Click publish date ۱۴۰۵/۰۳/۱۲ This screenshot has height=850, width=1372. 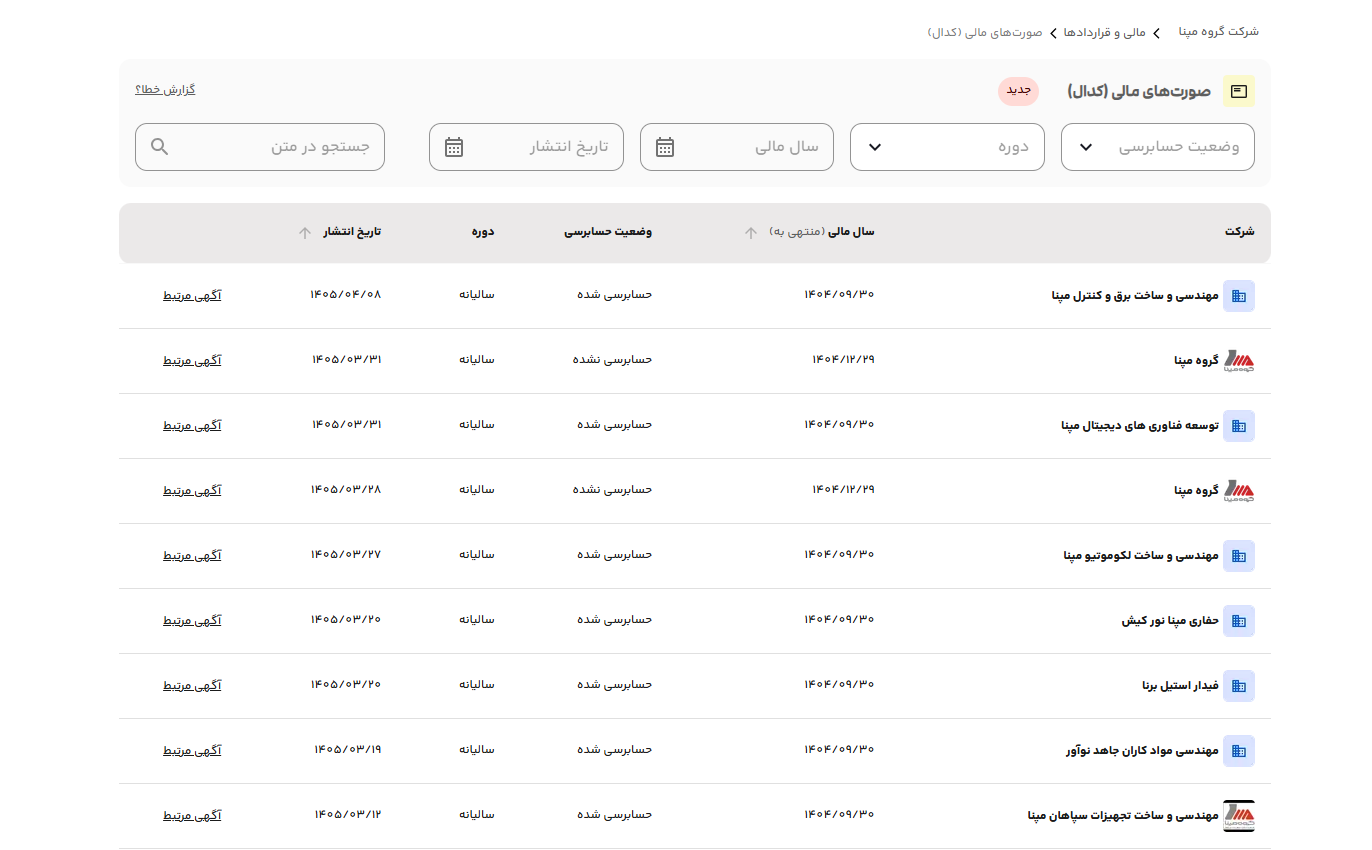[348, 815]
